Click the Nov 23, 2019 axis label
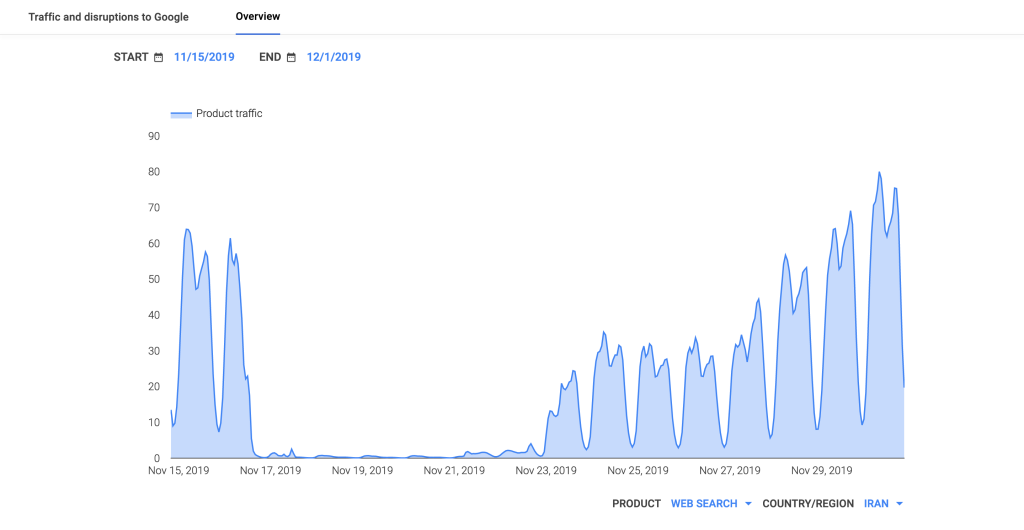This screenshot has height=530, width=1024. coord(546,470)
